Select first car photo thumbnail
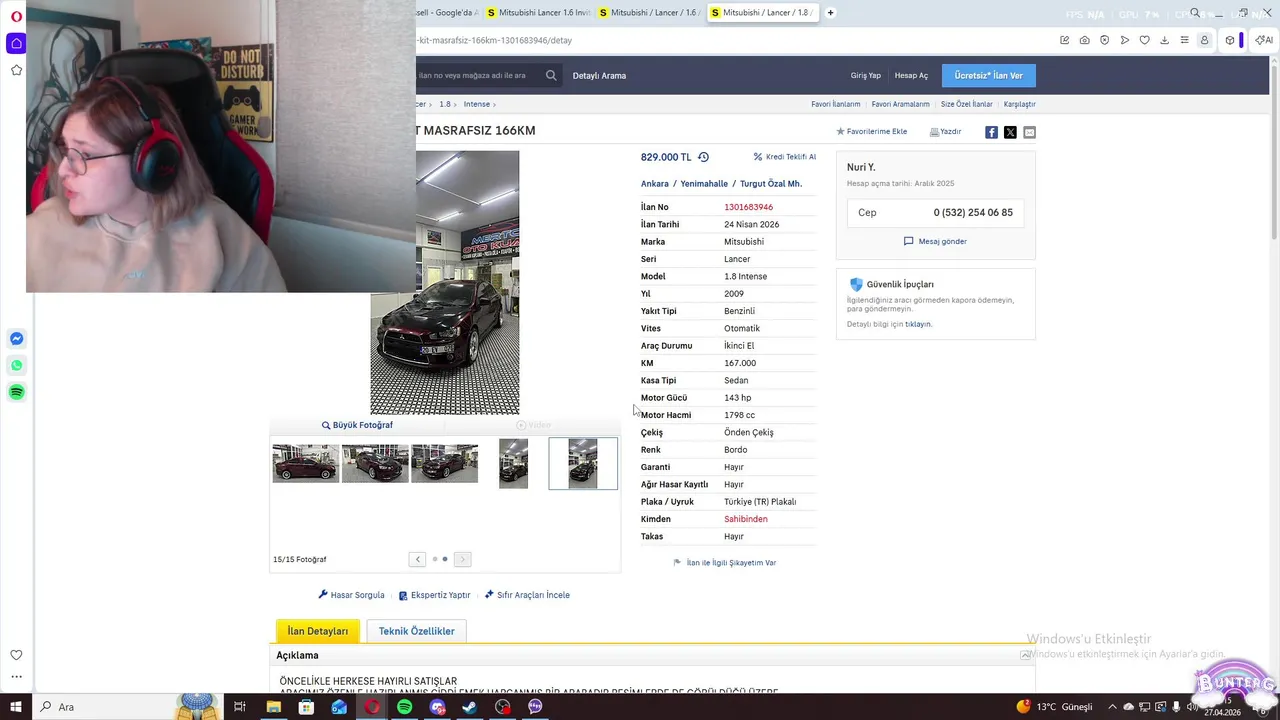 click(x=306, y=464)
